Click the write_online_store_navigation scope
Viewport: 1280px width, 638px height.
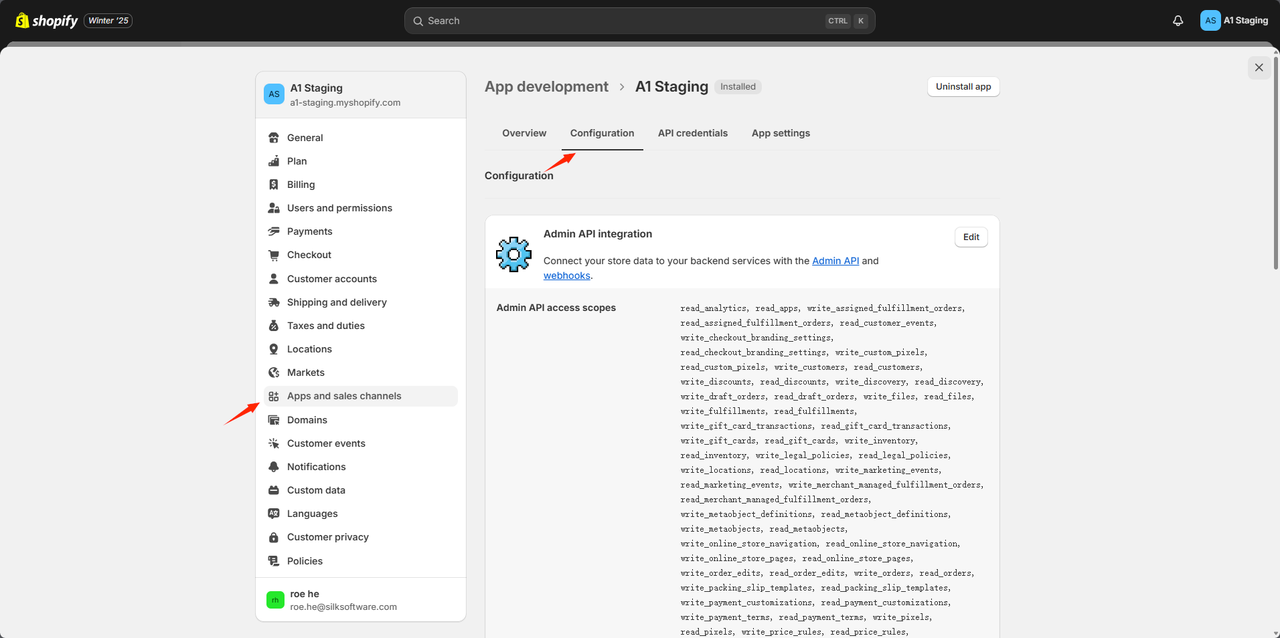coord(747,544)
